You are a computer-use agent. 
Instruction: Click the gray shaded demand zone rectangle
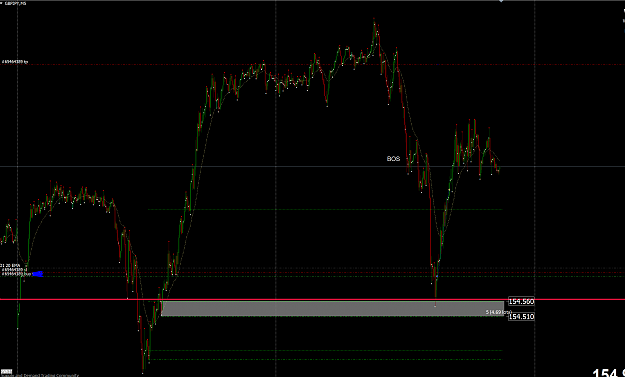(332, 309)
